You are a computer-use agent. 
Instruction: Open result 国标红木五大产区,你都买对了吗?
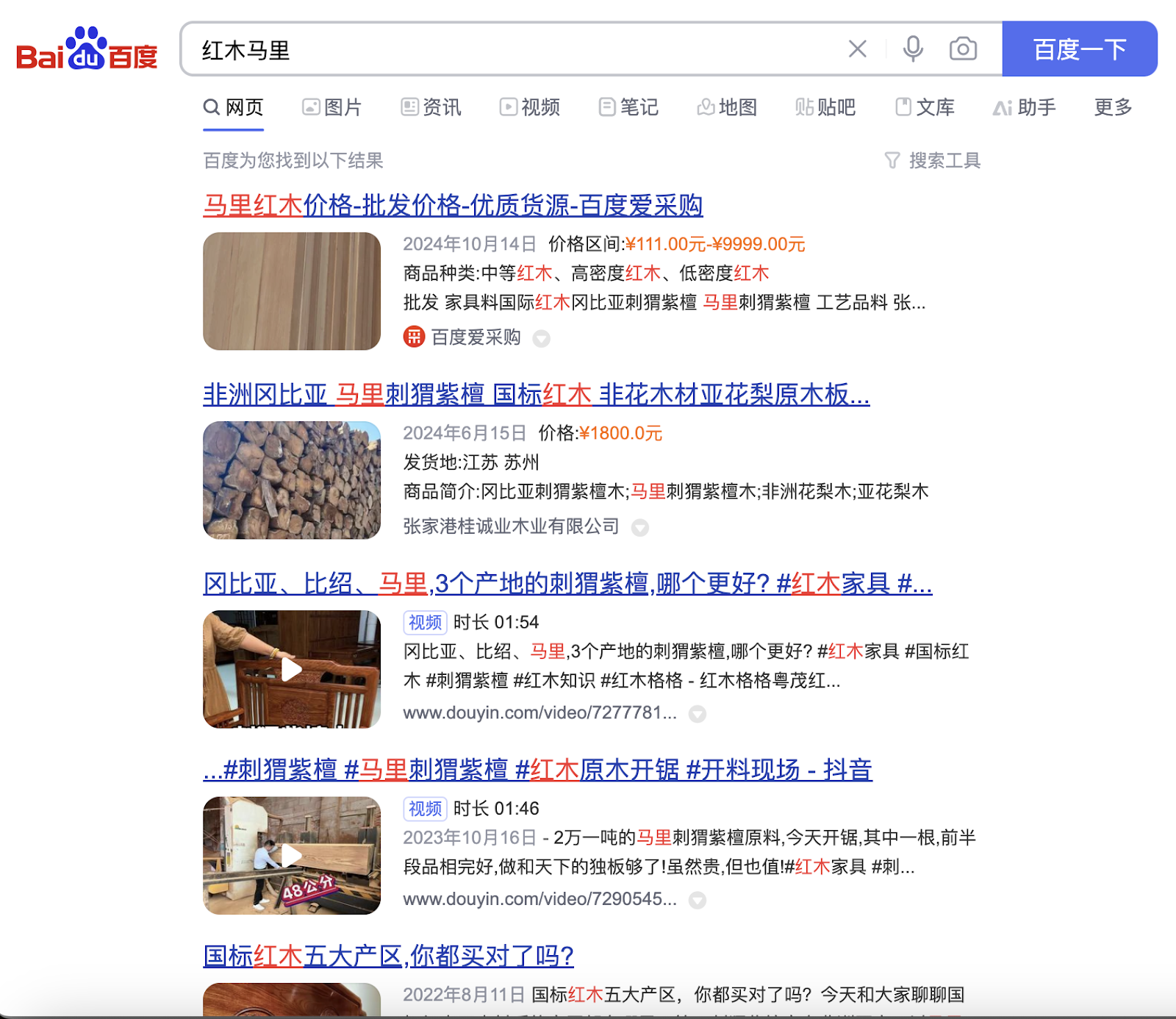[x=388, y=956]
